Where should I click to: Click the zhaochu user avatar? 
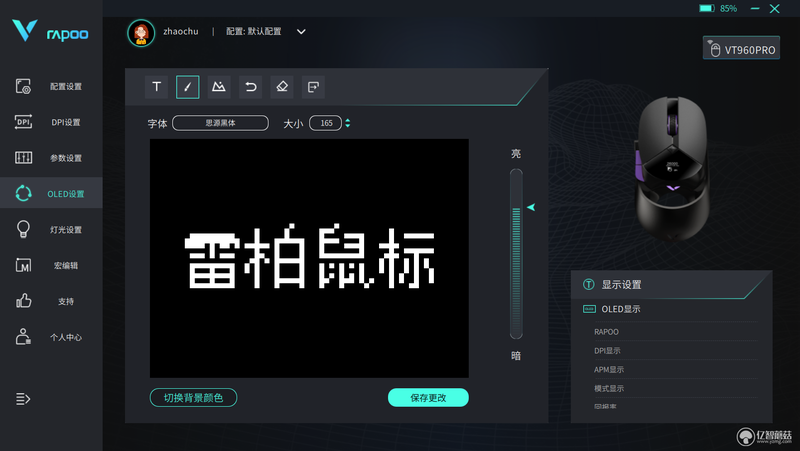(141, 33)
